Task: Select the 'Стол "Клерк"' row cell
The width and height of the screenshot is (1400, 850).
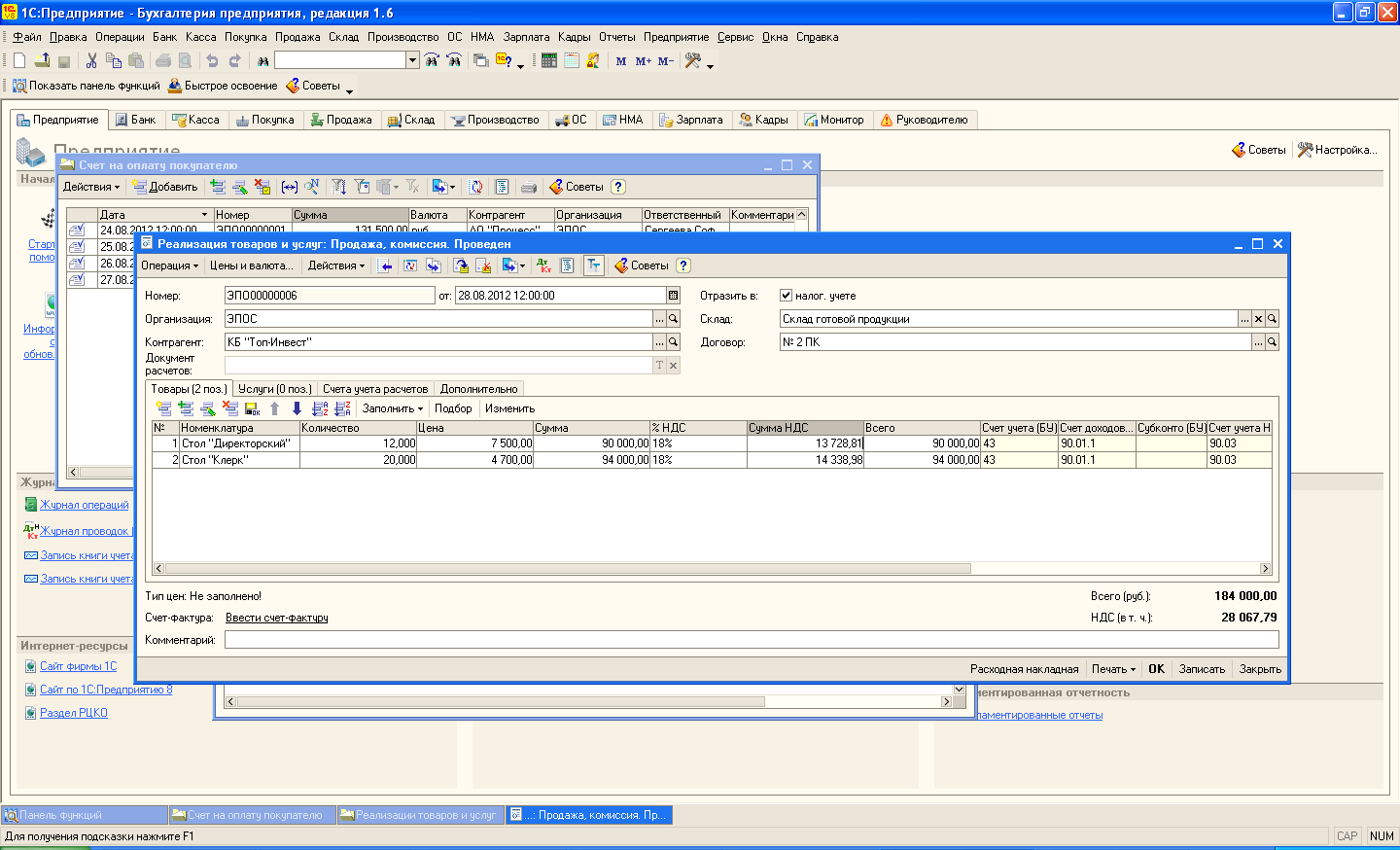Action: point(239,460)
